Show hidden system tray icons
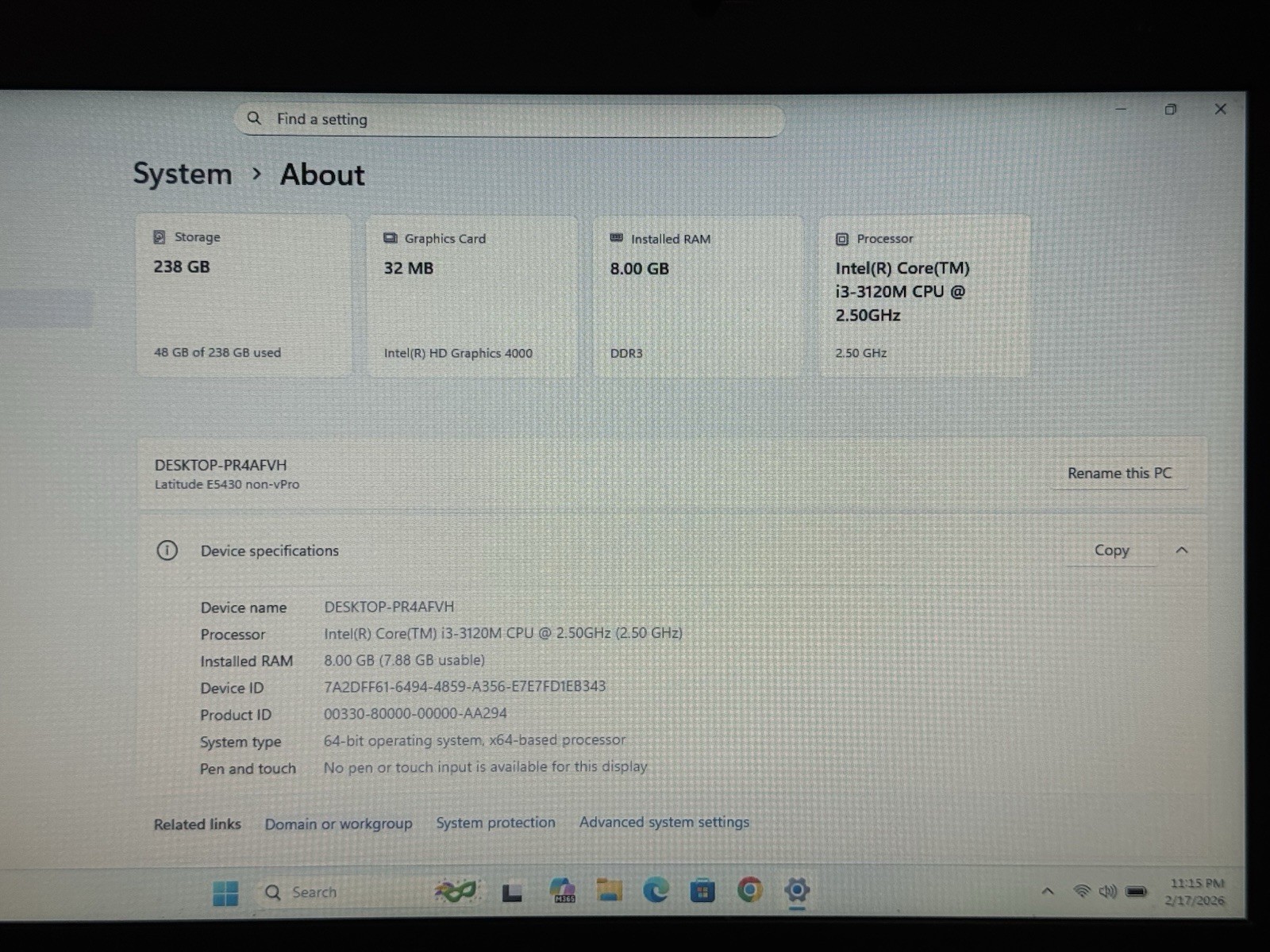 [x=1048, y=891]
